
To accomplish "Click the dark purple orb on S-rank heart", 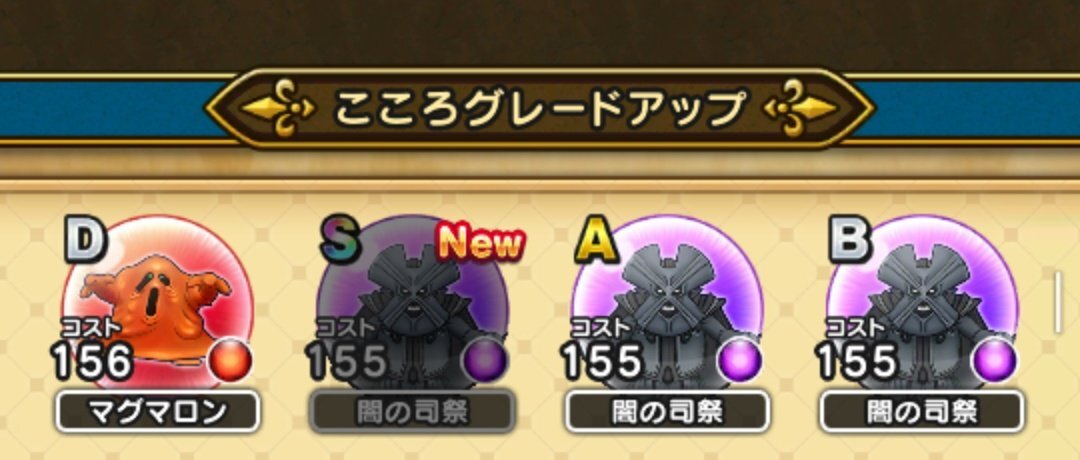I will pyautogui.click(x=486, y=360).
